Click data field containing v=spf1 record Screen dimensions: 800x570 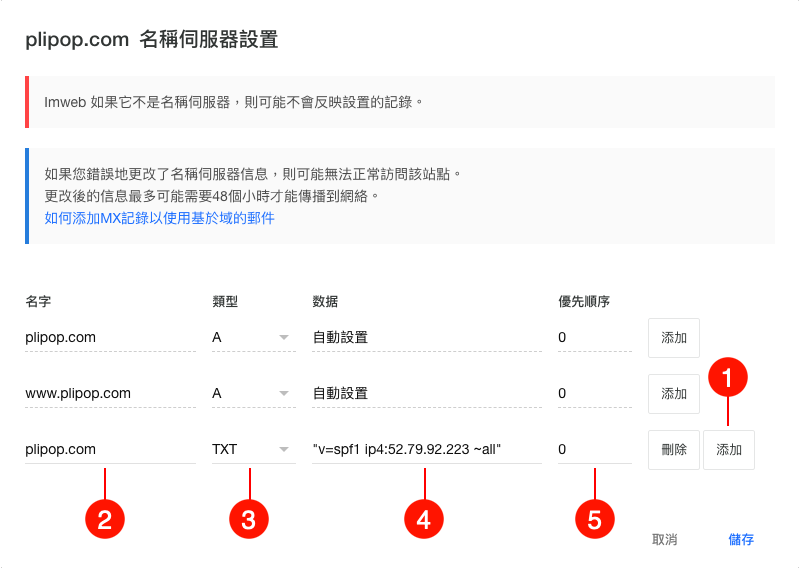coord(427,450)
